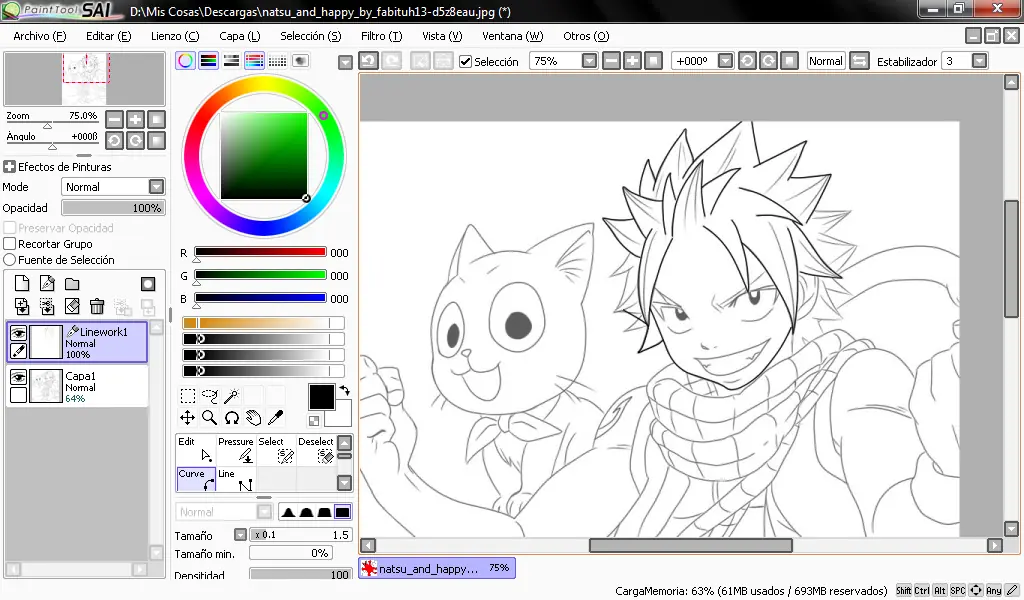Create a new linework layer
This screenshot has height=600, width=1024.
47,283
